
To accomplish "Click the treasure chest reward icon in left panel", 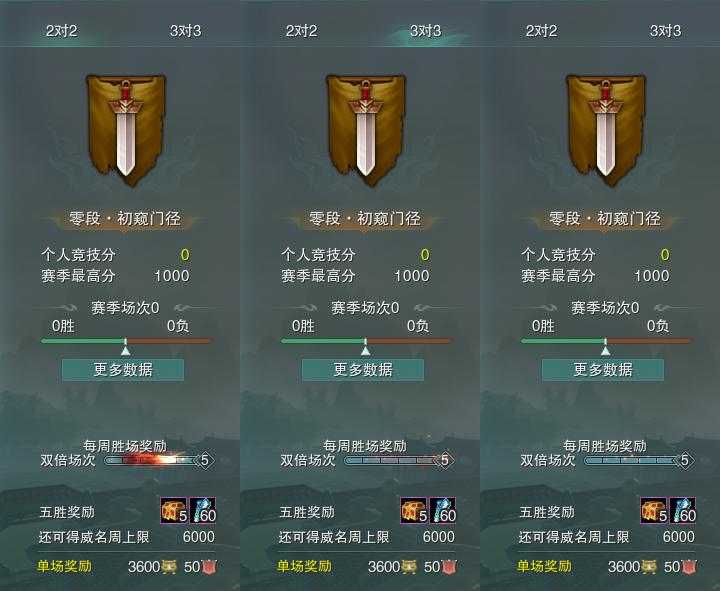I will click(x=174, y=510).
